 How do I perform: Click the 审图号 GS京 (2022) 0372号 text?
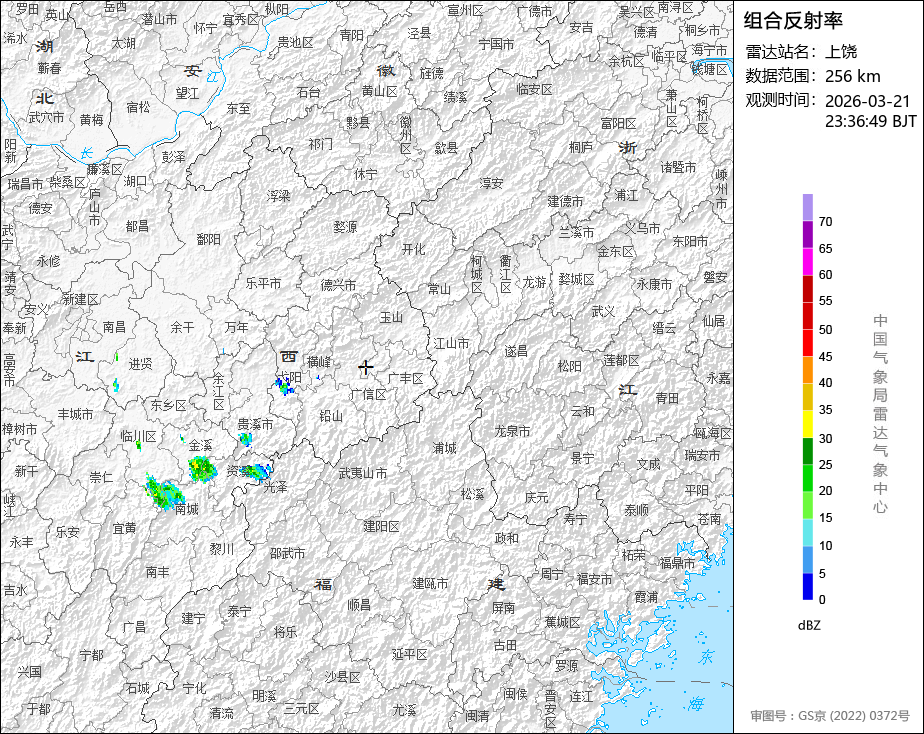[830, 716]
